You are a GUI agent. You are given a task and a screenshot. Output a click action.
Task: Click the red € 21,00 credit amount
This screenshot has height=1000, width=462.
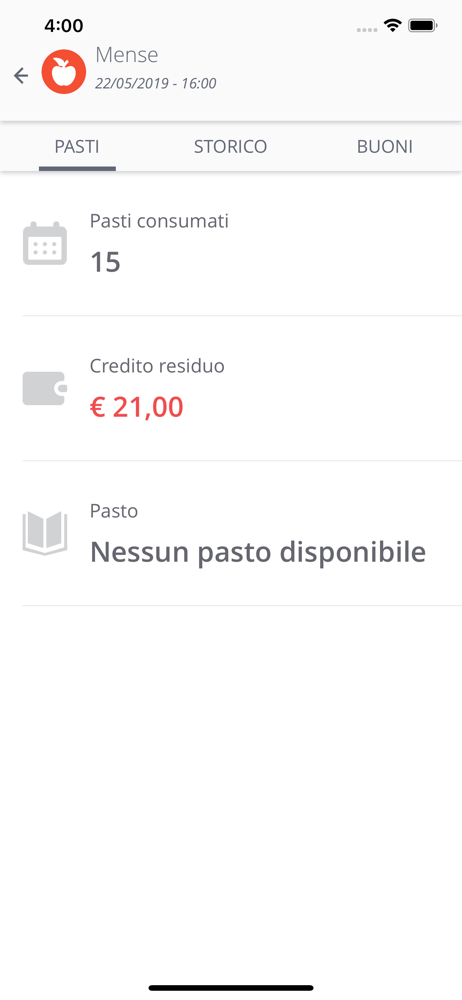137,408
